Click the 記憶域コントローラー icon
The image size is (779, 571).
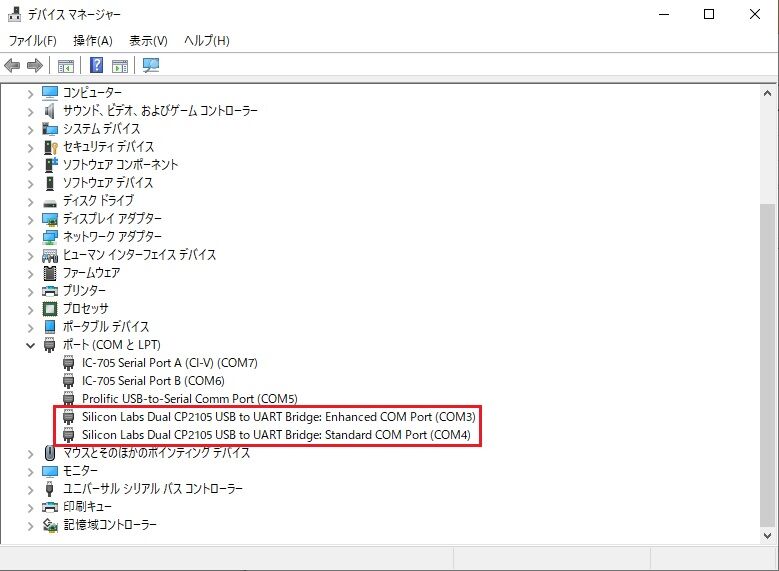click(50, 525)
